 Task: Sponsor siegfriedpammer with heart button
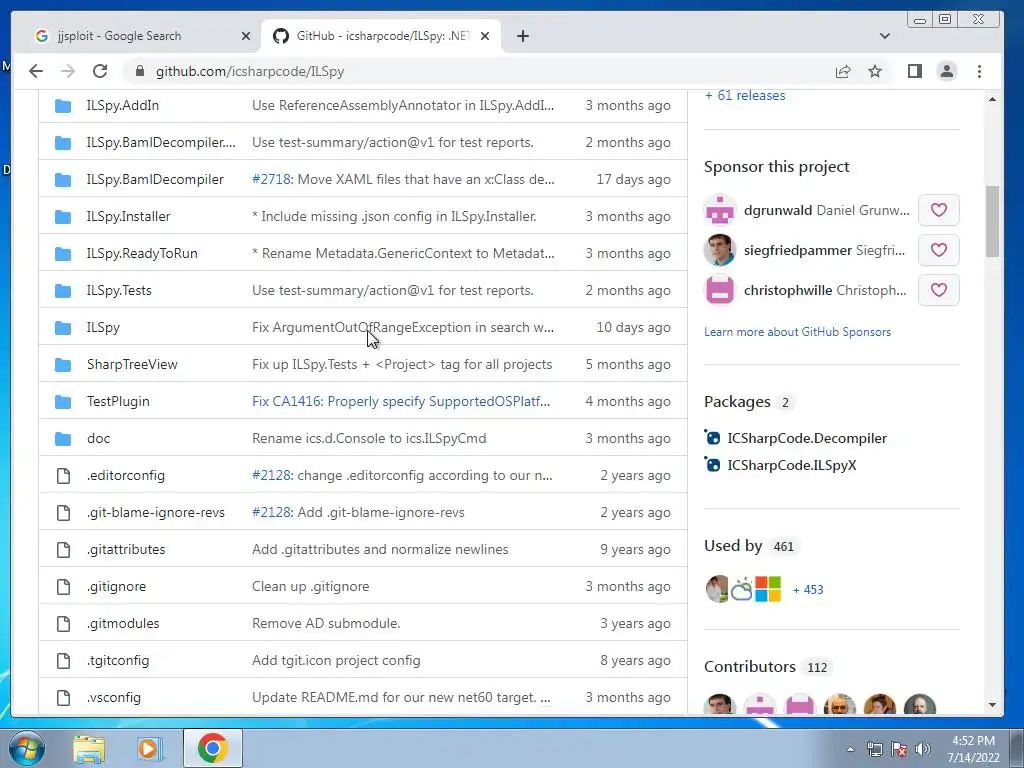pos(938,250)
